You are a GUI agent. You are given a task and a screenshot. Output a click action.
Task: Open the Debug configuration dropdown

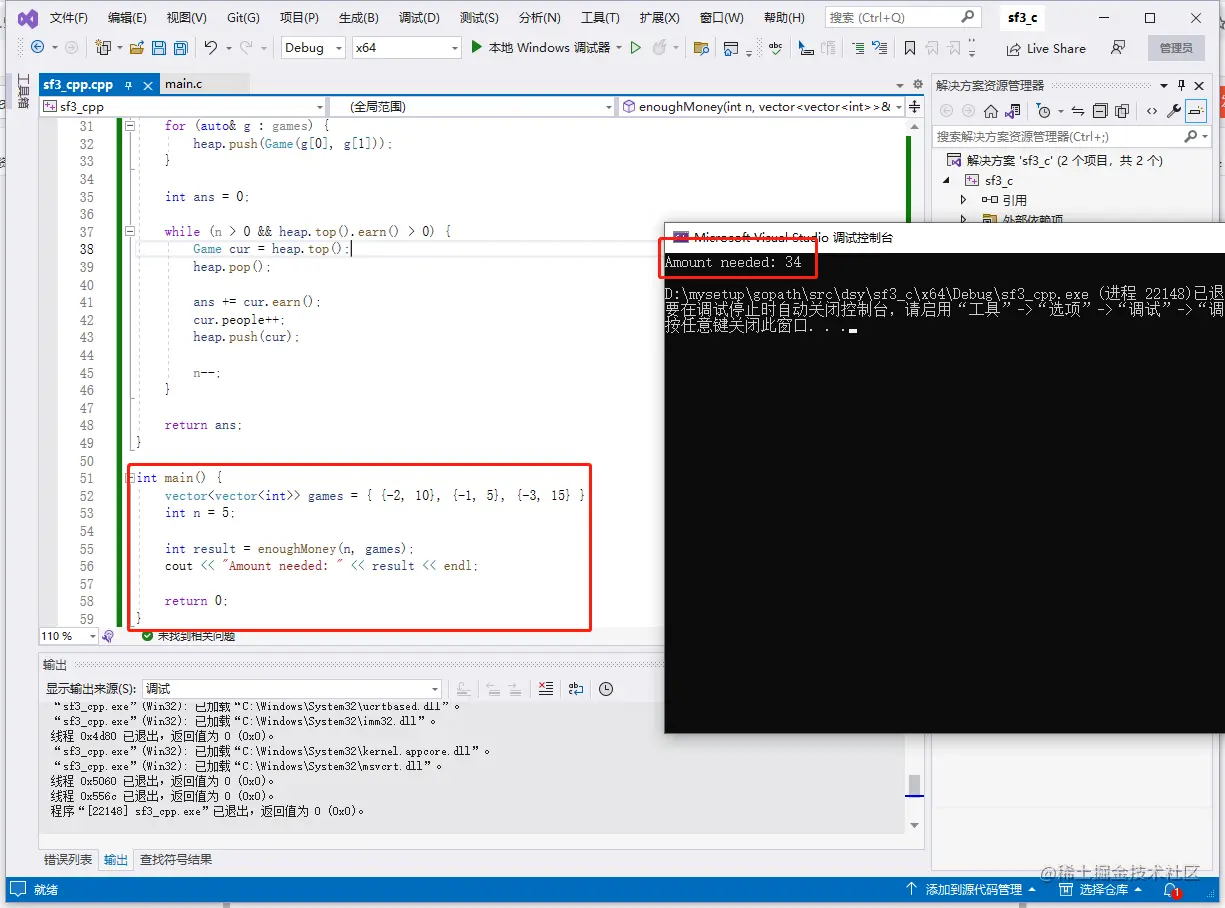(x=313, y=47)
